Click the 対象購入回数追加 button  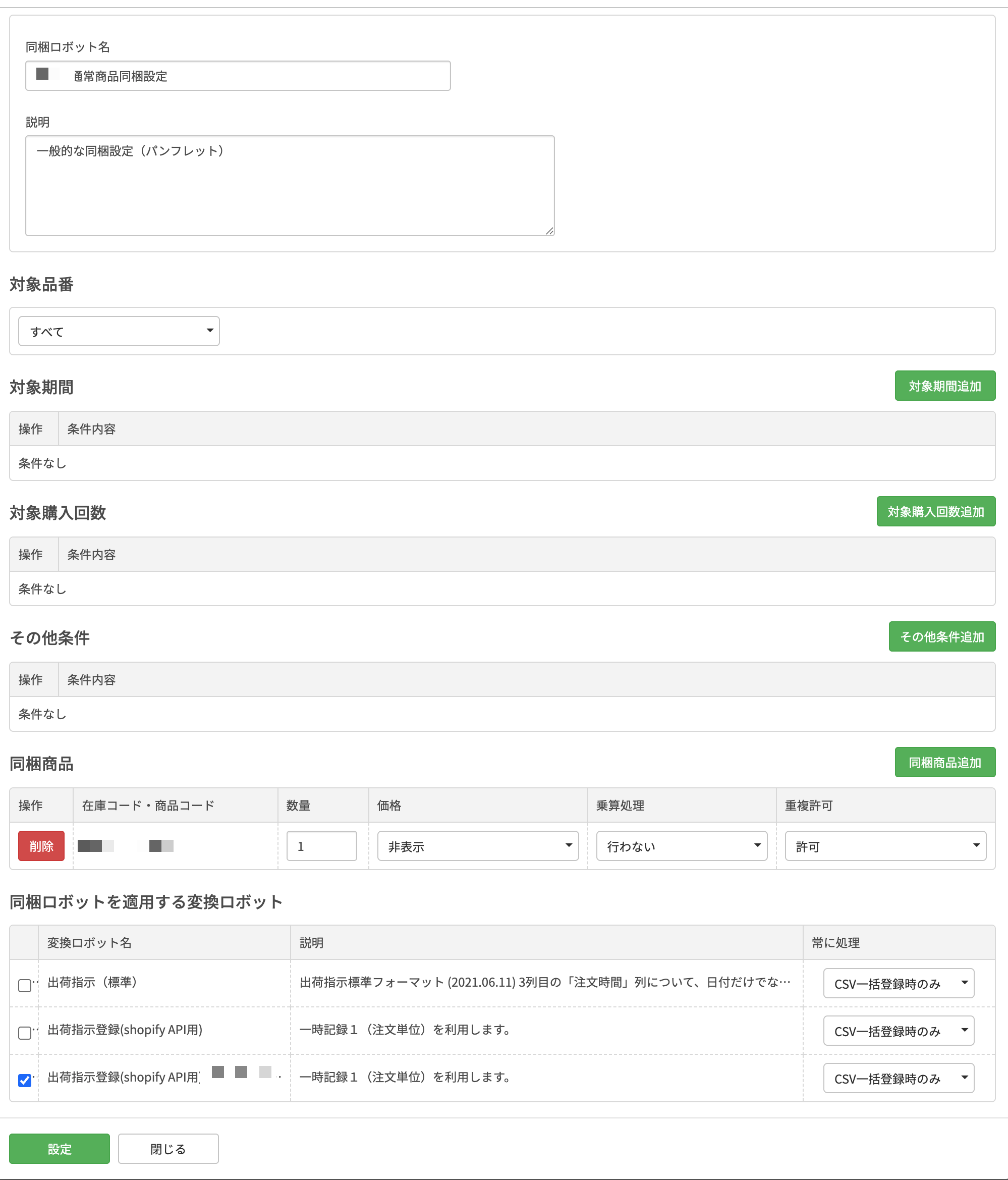click(x=935, y=511)
